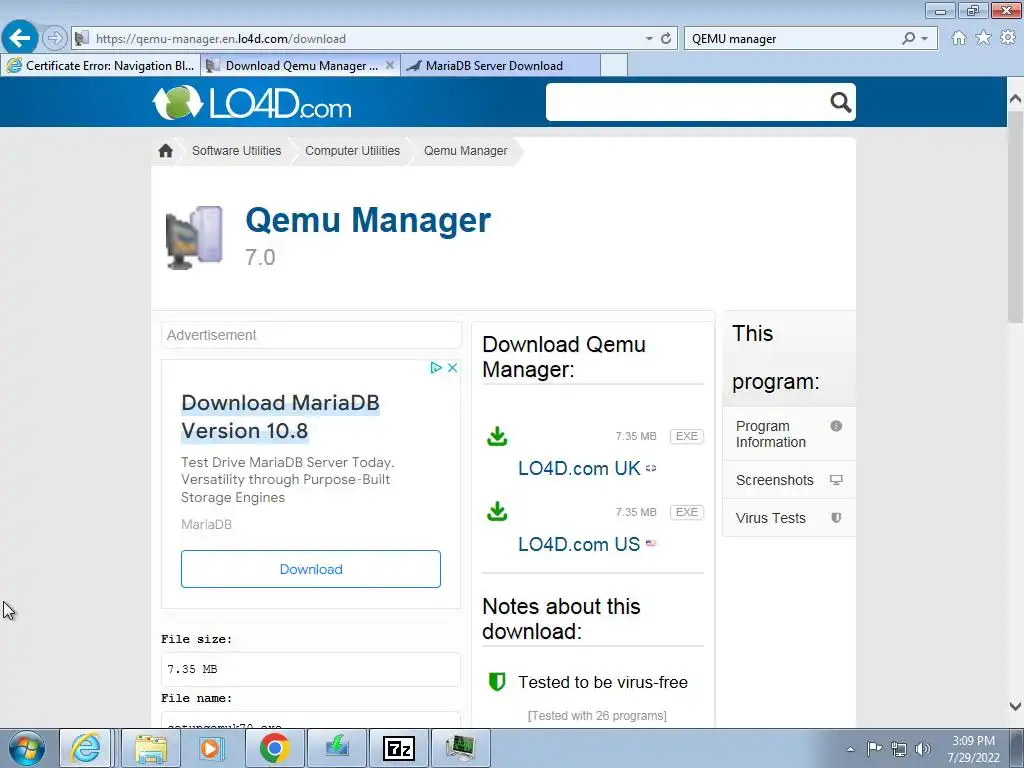Click the EXE badge beside US mirror
Viewport: 1024px width, 768px height.
click(x=686, y=512)
